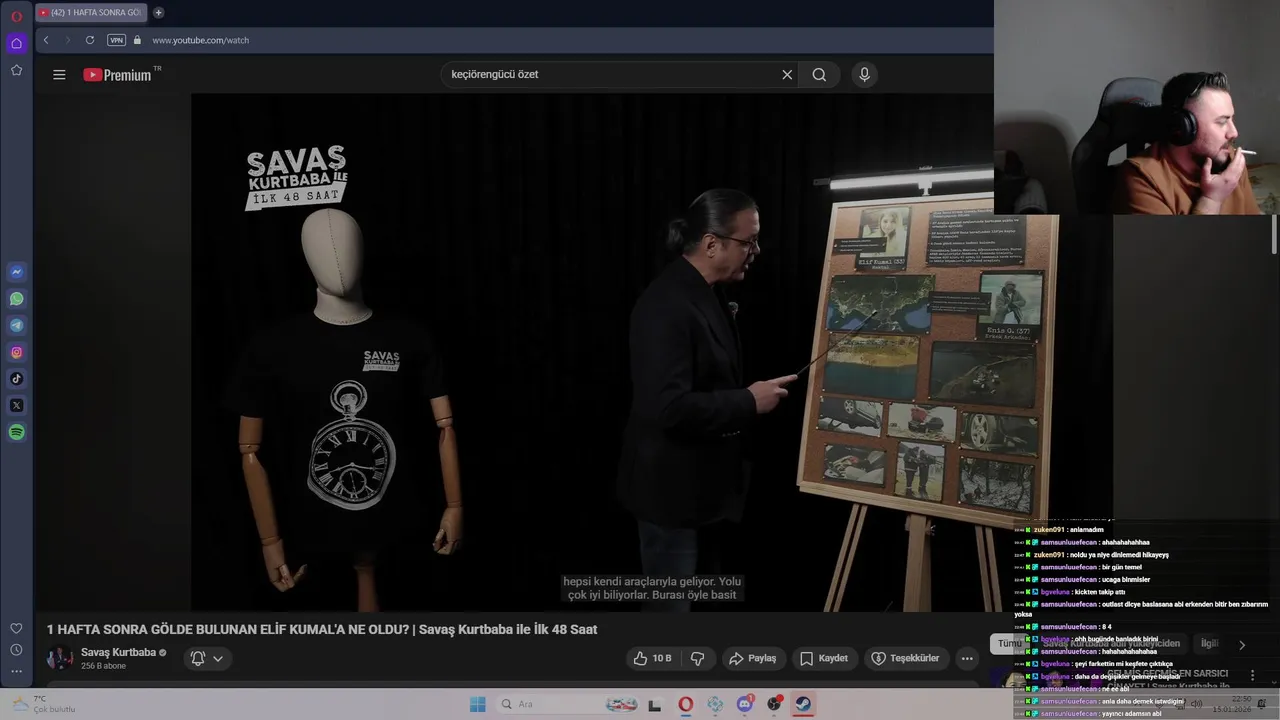Click the '256 B abone' subscriber count

(x=103, y=666)
